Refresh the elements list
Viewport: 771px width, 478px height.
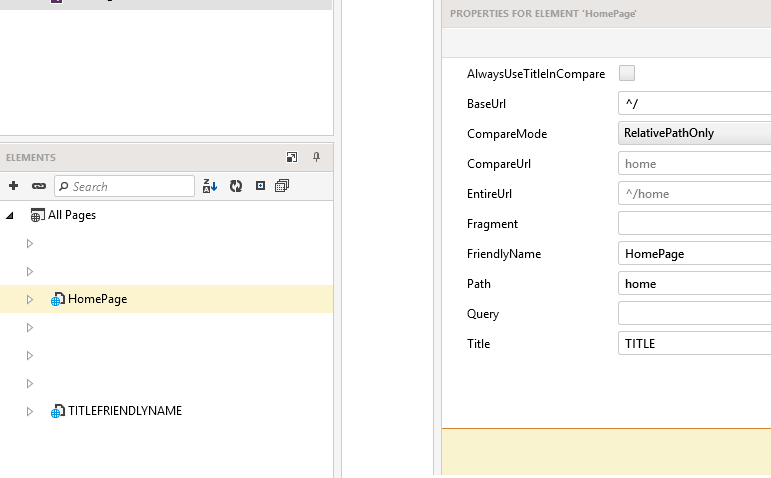point(236,186)
